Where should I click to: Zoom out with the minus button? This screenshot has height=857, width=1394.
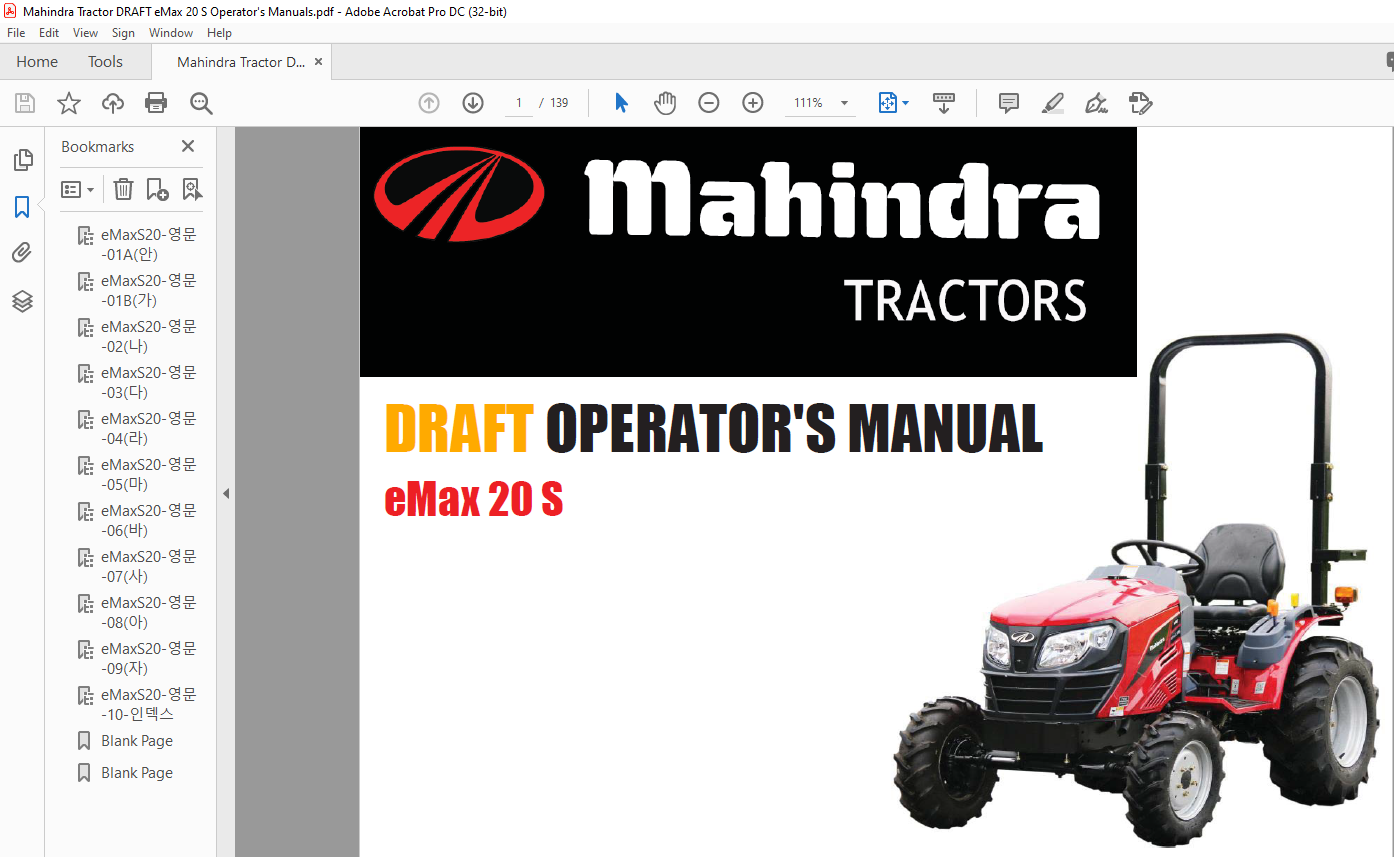click(709, 103)
